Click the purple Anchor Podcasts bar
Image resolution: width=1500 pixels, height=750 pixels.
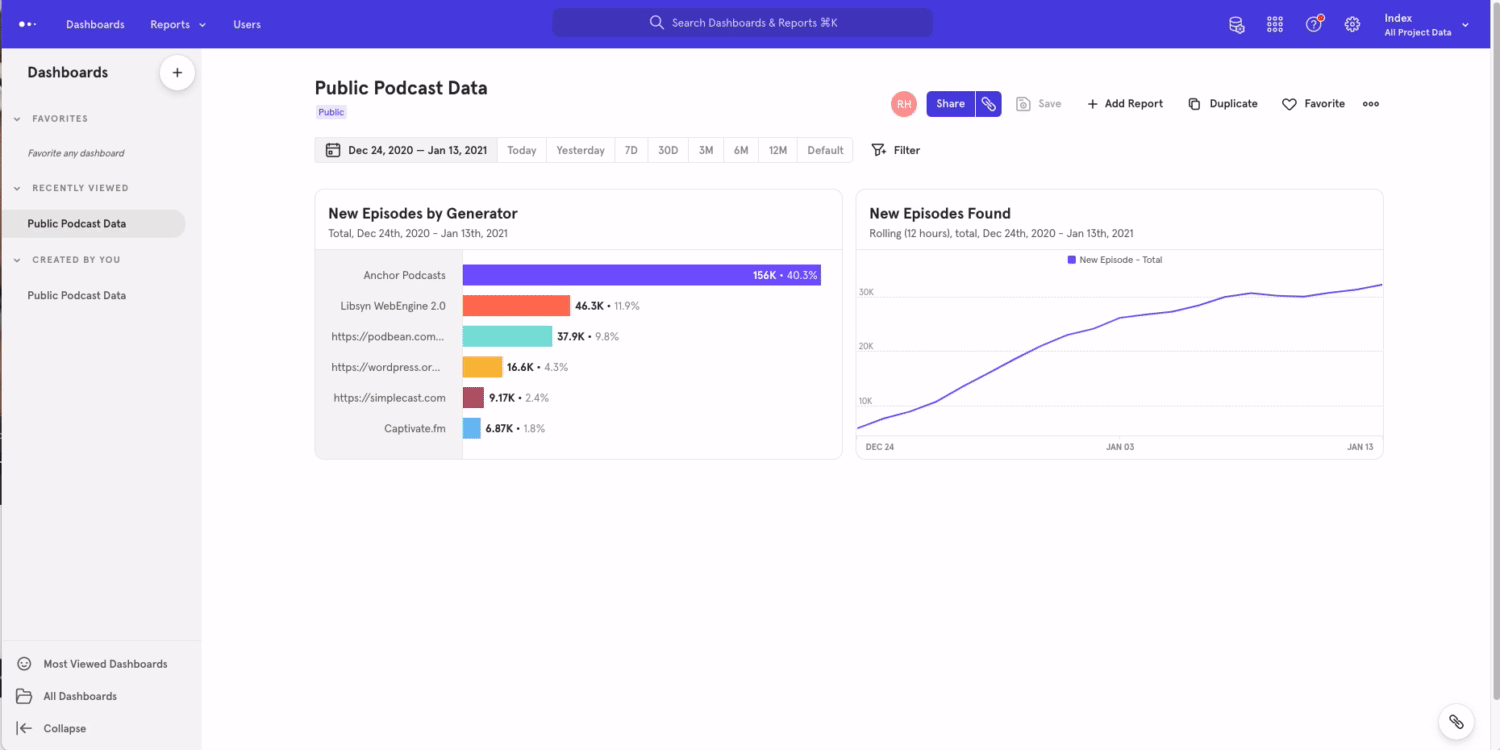point(640,275)
